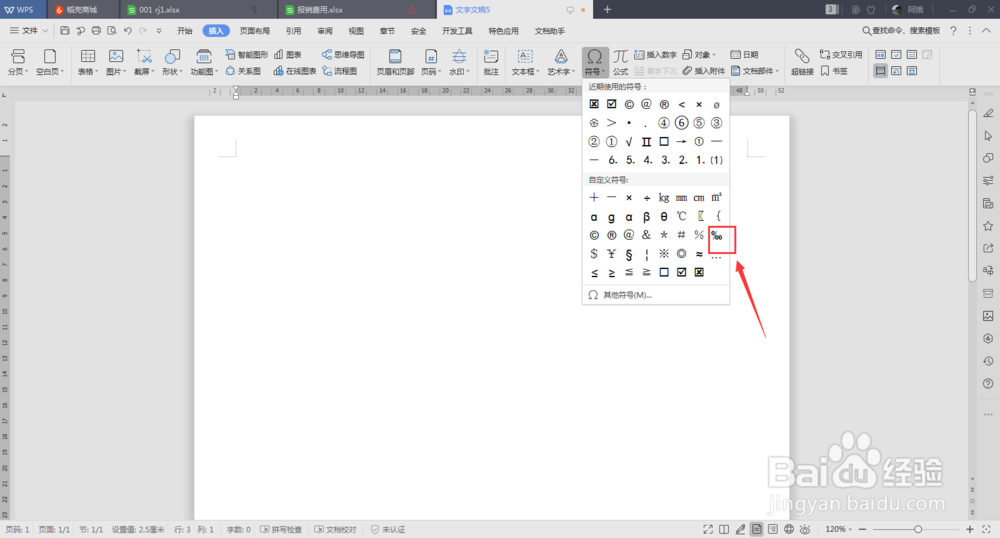Click the 日期 date button
The image size is (1000, 538).
[744, 55]
